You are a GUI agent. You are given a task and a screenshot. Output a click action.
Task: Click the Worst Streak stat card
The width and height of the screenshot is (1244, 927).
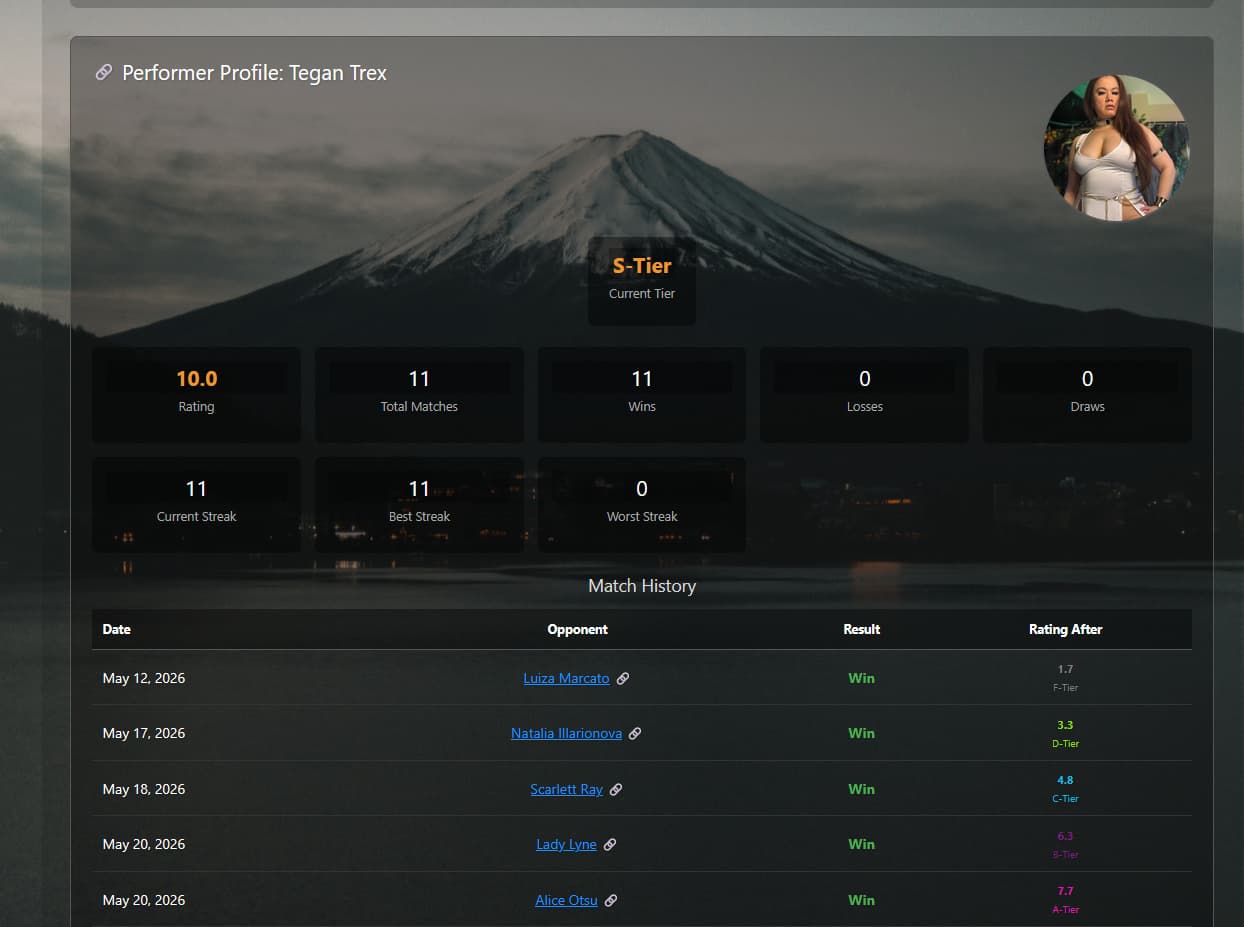tap(642, 504)
